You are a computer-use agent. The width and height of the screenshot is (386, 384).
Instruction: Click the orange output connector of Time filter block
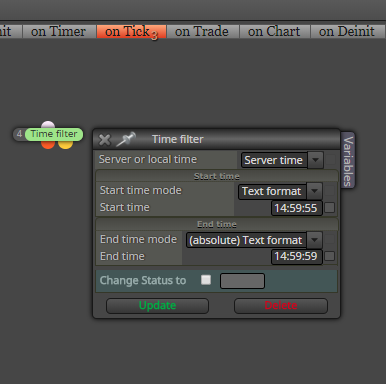click(48, 145)
